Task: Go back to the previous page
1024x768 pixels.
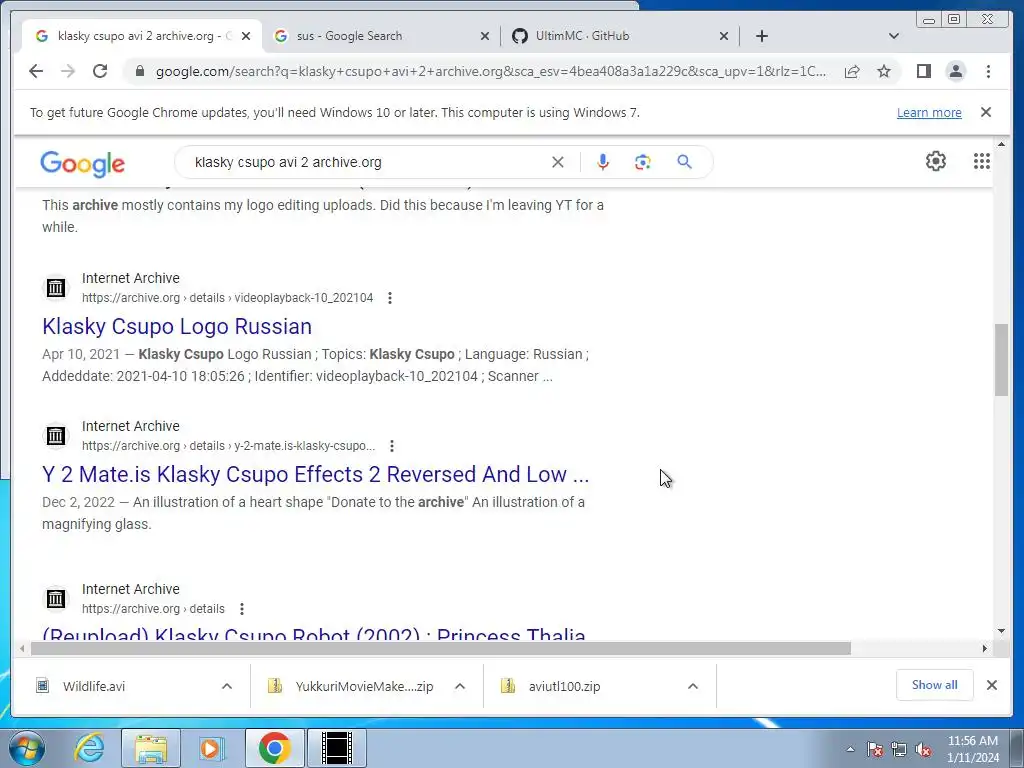Action: tap(36, 71)
